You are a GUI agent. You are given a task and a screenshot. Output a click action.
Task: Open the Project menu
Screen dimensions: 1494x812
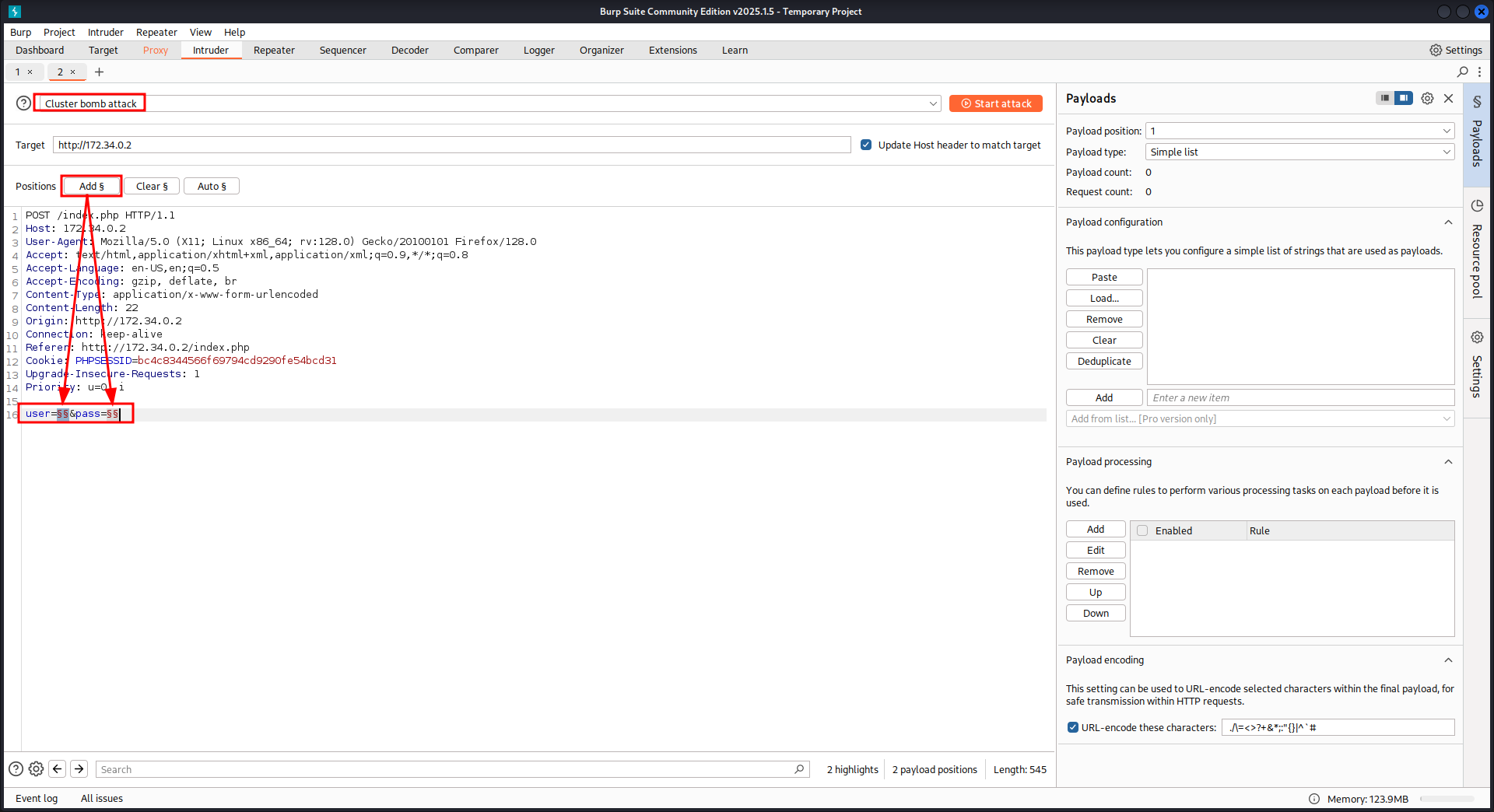pos(59,32)
